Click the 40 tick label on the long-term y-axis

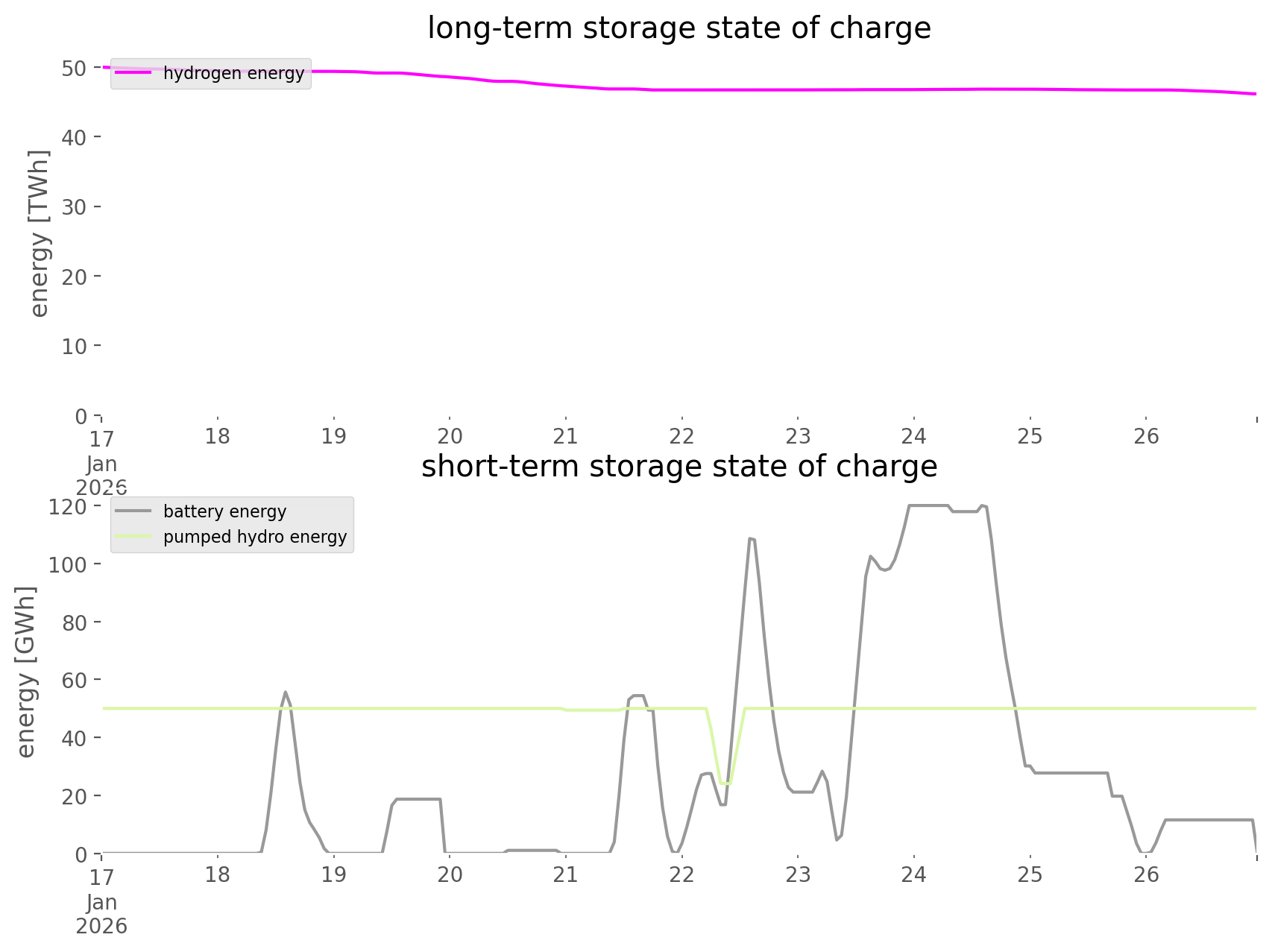74,137
